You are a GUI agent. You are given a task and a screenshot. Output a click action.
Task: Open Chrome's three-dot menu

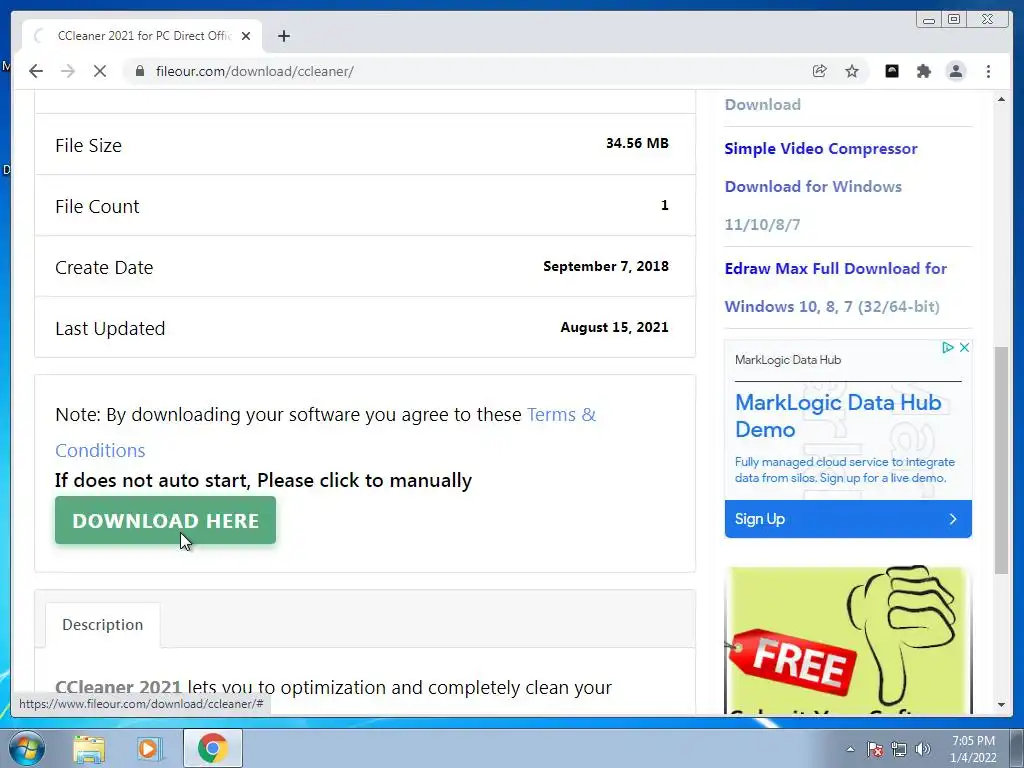(988, 71)
